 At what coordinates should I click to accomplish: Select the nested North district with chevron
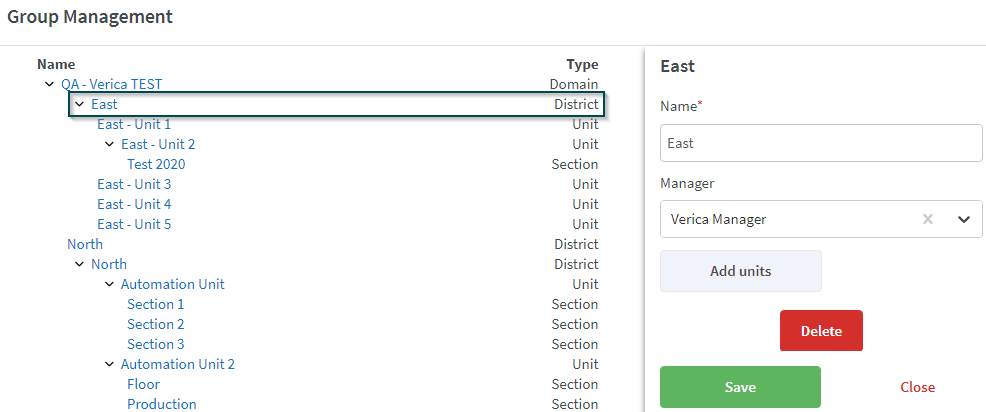point(109,264)
